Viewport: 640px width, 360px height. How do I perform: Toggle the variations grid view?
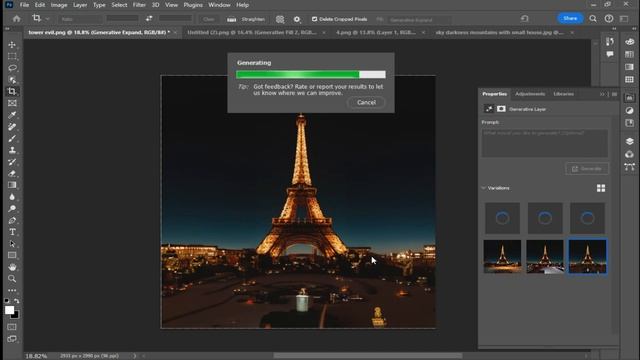pos(601,188)
